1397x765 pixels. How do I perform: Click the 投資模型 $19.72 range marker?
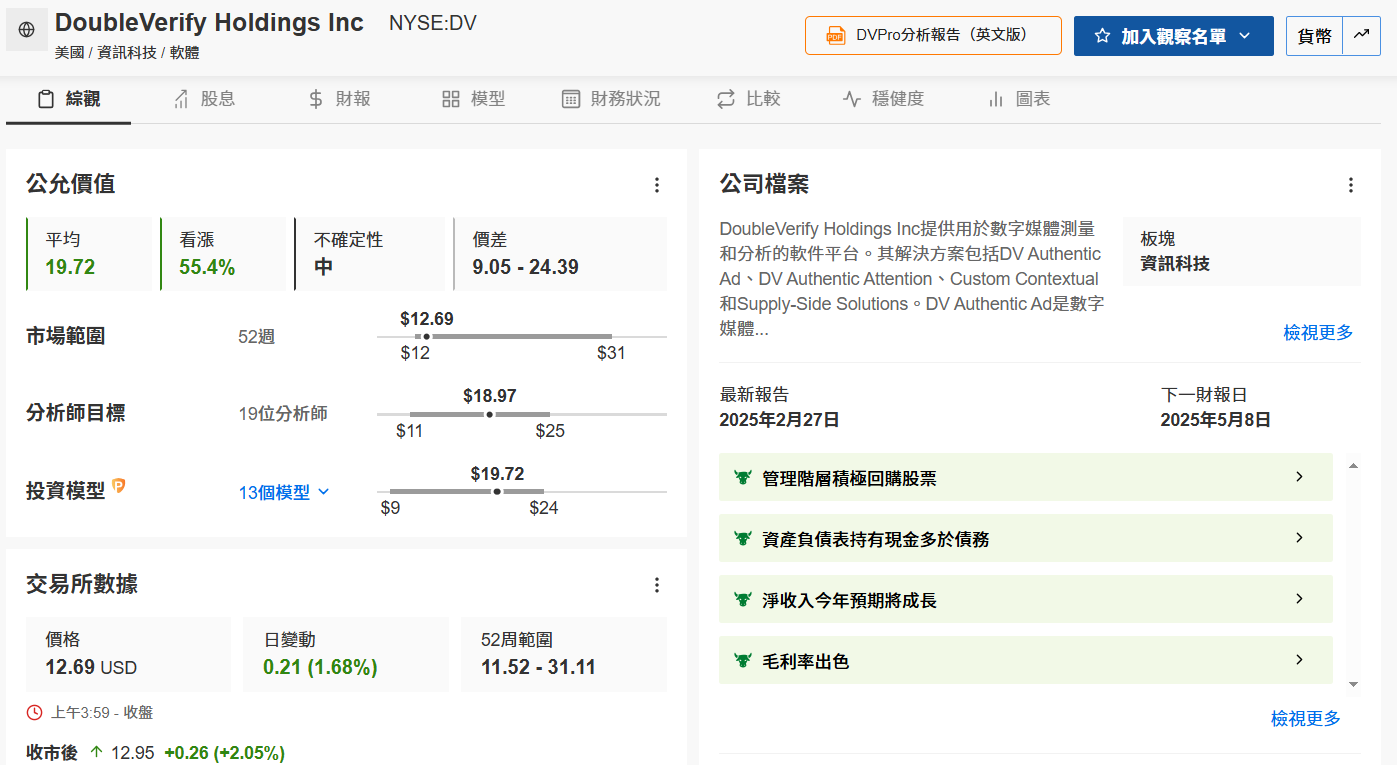(x=497, y=491)
